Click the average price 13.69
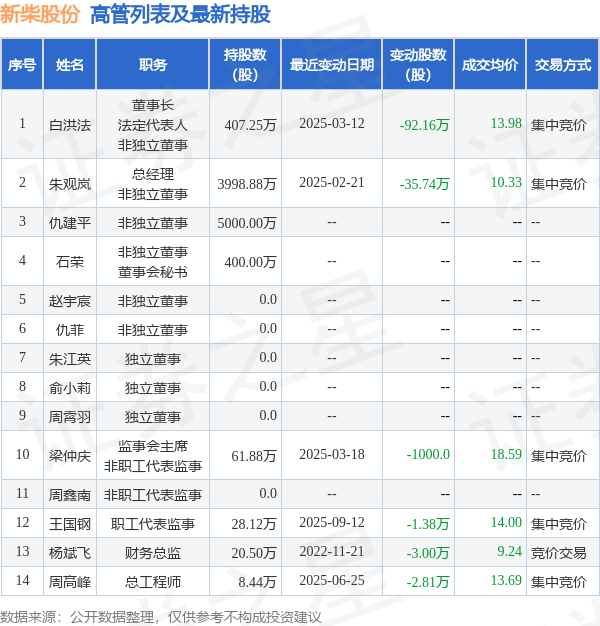 pyautogui.click(x=506, y=580)
